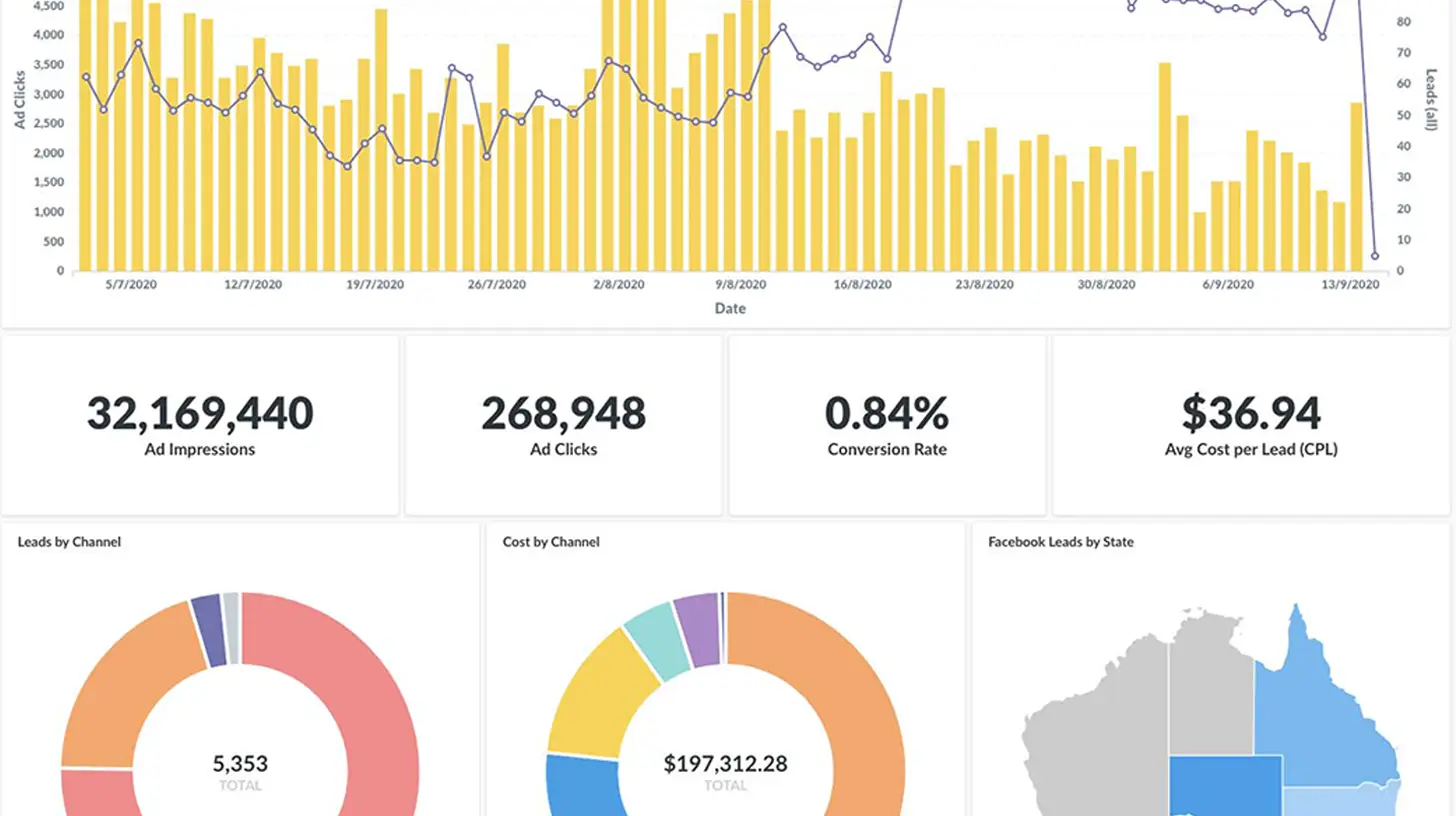Select the Conversion Rate label

[887, 450]
